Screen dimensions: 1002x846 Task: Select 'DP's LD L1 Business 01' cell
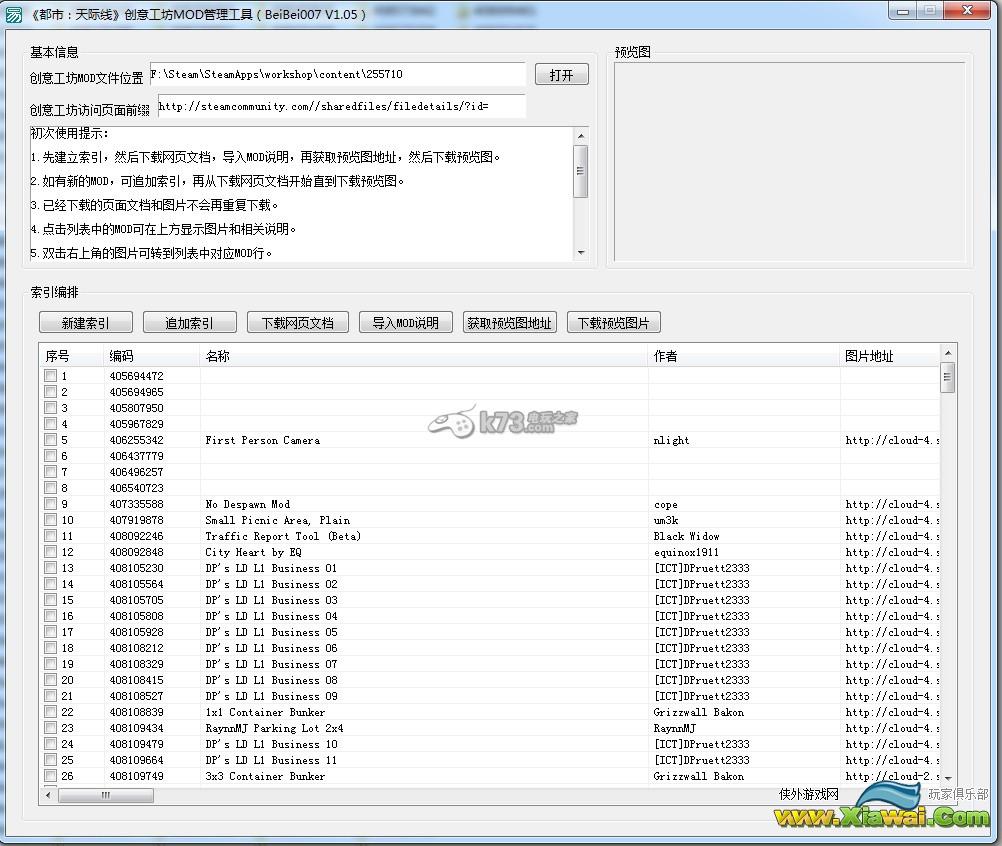(271, 568)
